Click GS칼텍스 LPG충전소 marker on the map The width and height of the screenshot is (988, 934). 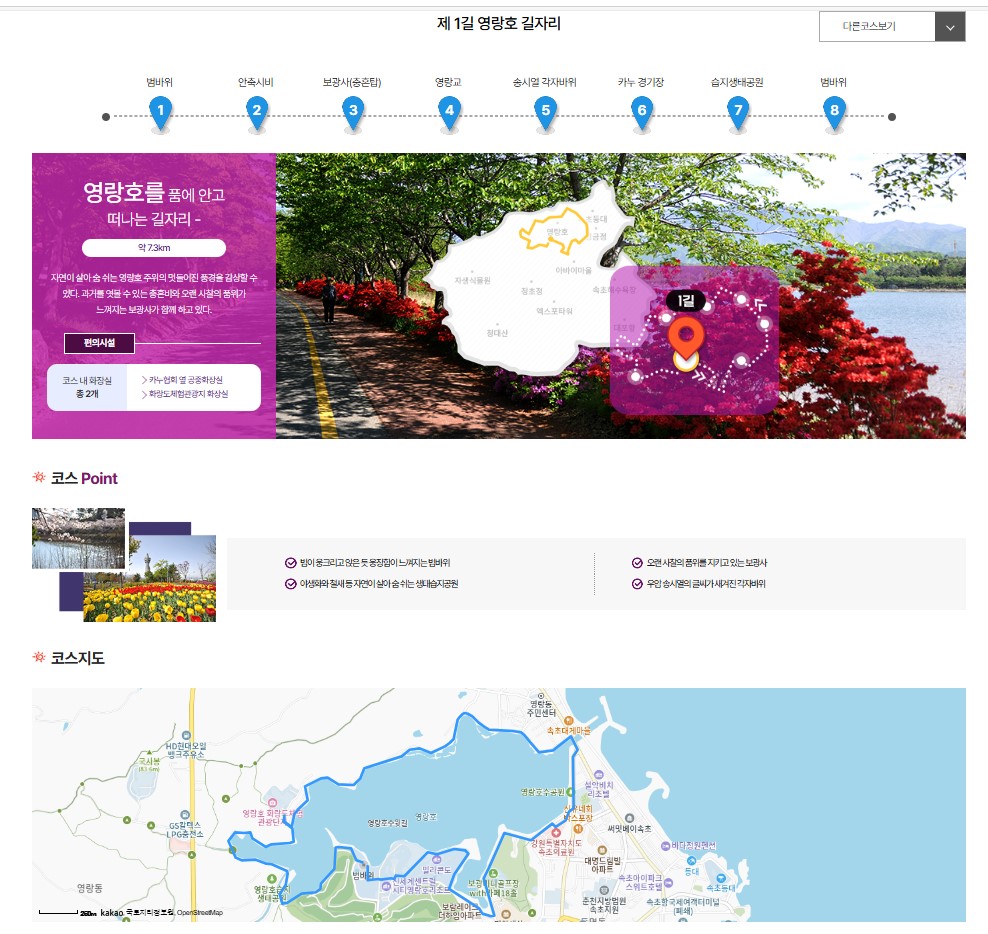pos(185,815)
